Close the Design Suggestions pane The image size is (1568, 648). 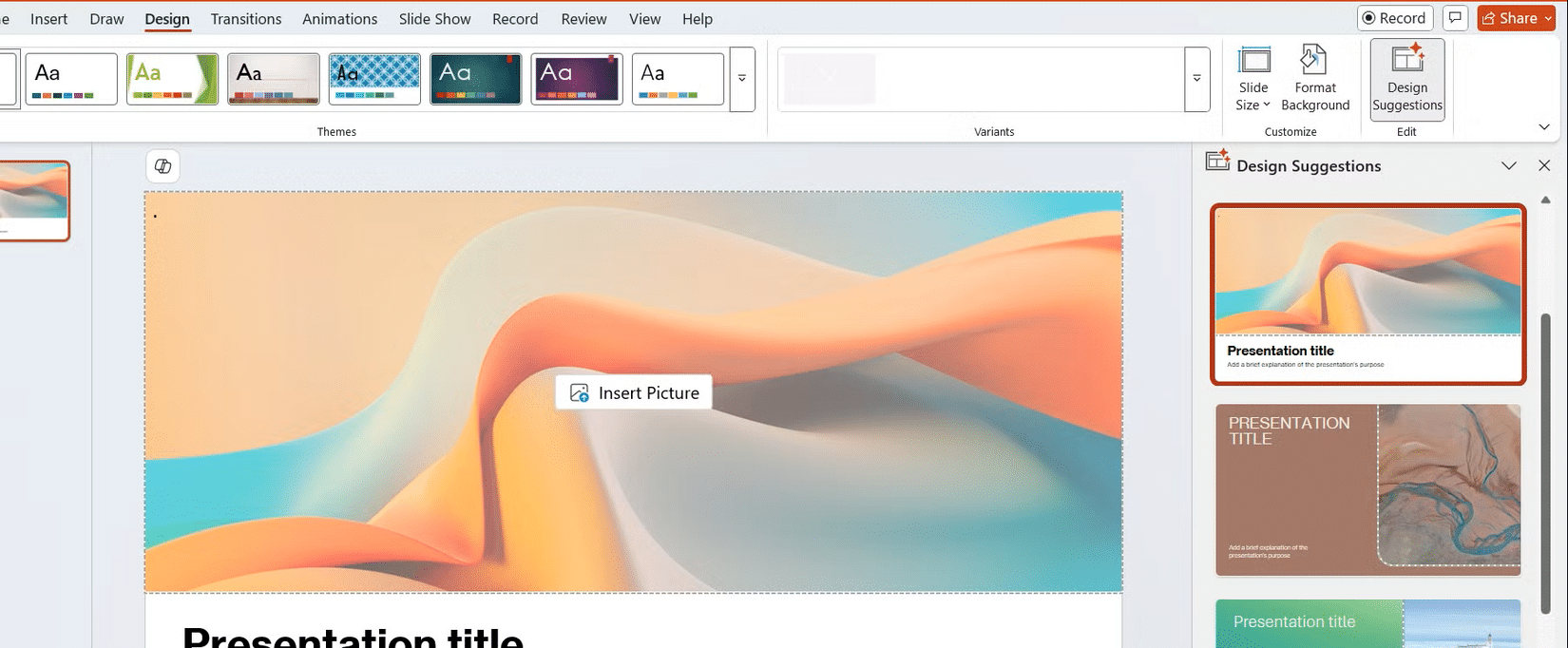[1544, 165]
